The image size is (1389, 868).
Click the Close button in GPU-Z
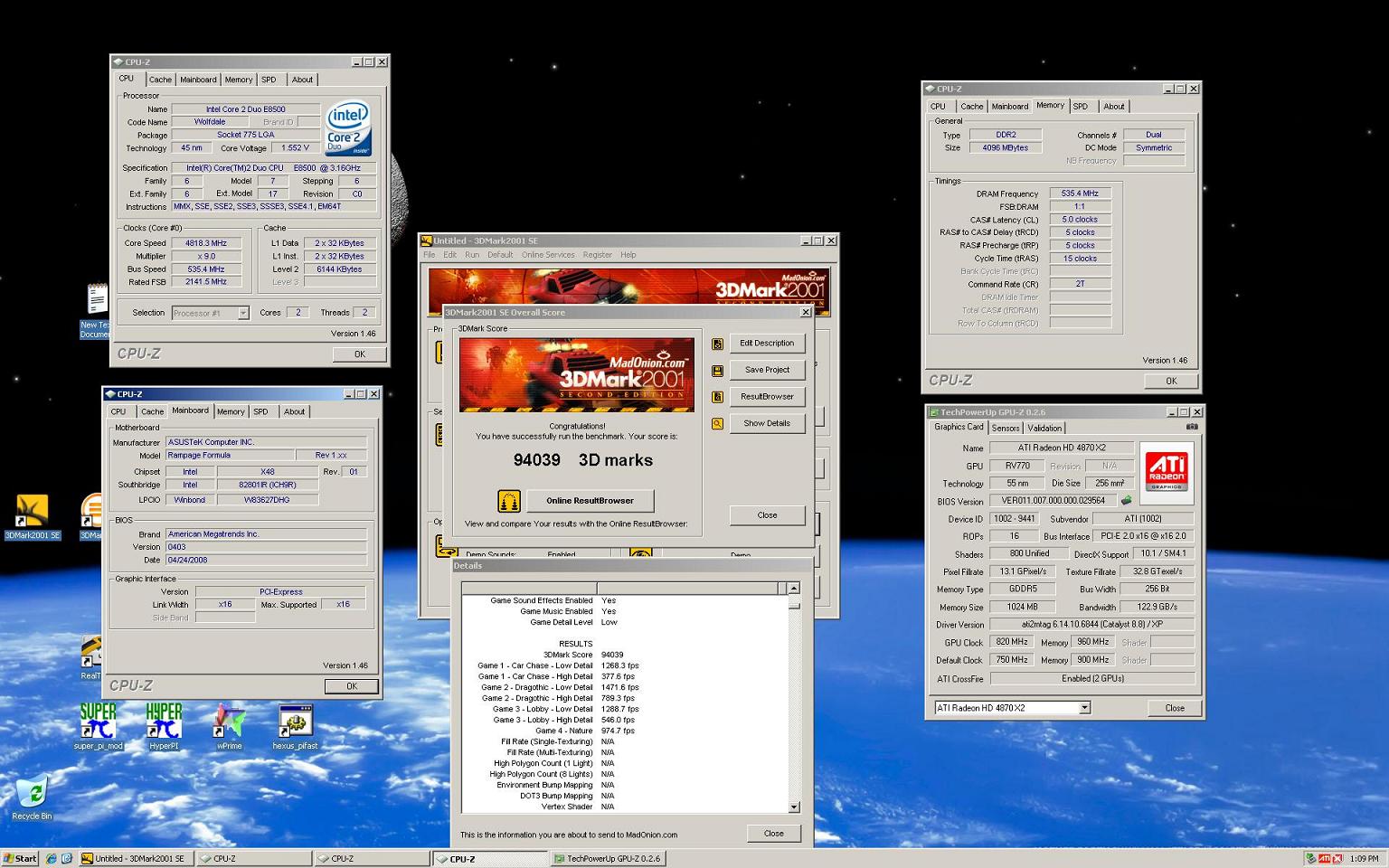click(1175, 708)
